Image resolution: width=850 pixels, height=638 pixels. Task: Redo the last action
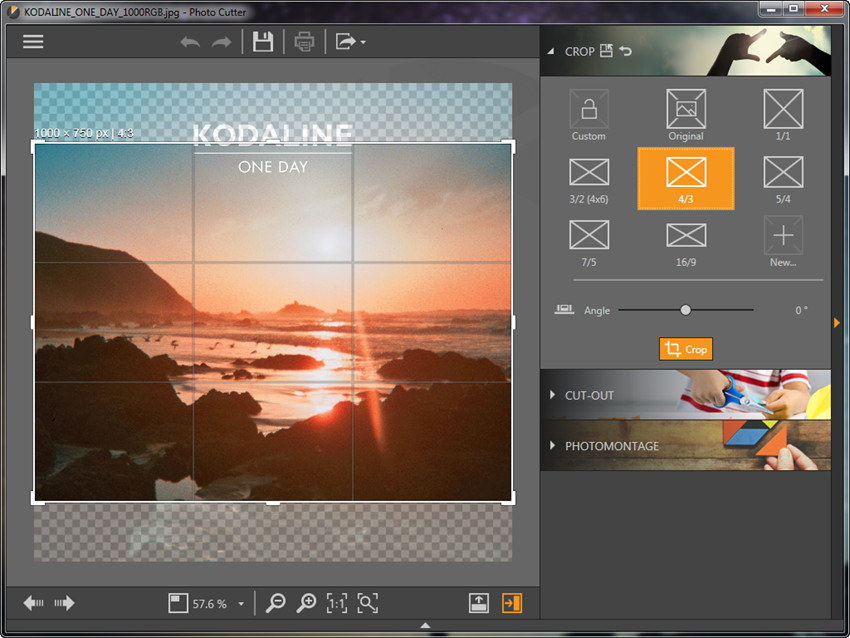click(221, 42)
